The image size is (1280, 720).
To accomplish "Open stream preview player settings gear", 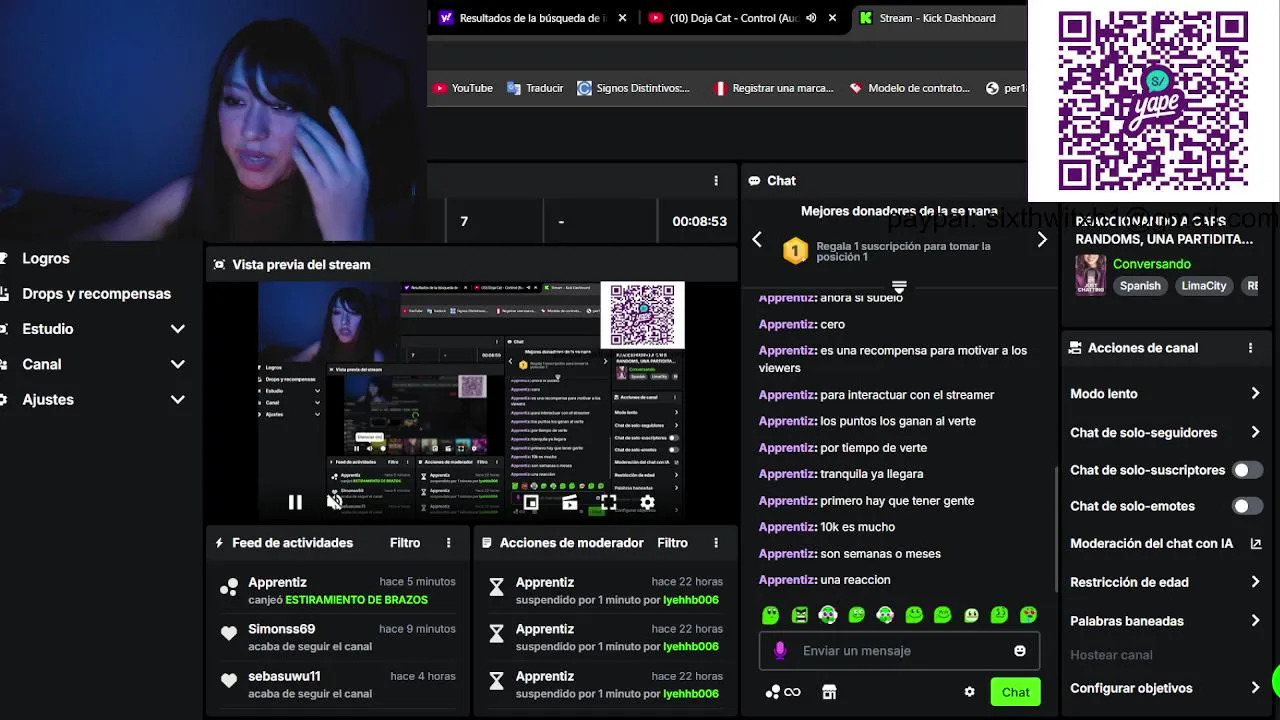I will 647,503.
